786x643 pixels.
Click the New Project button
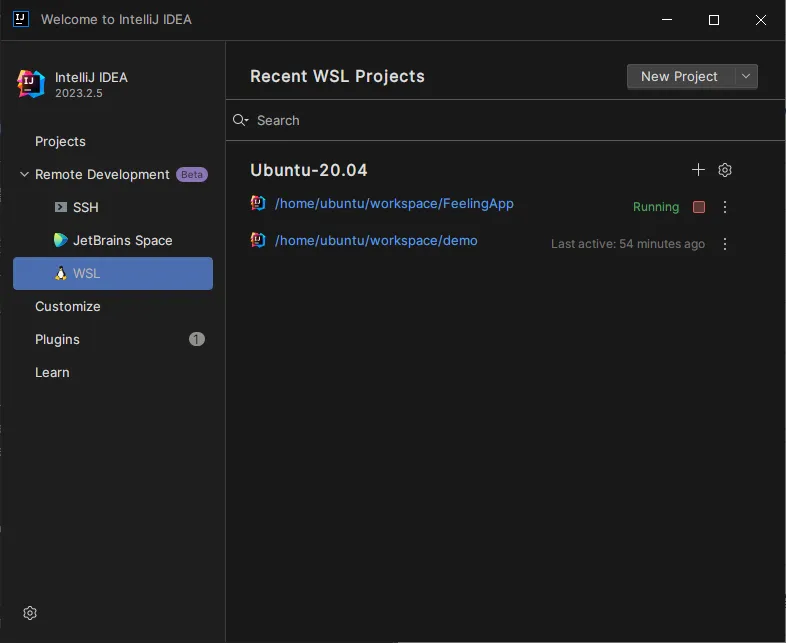(x=681, y=76)
